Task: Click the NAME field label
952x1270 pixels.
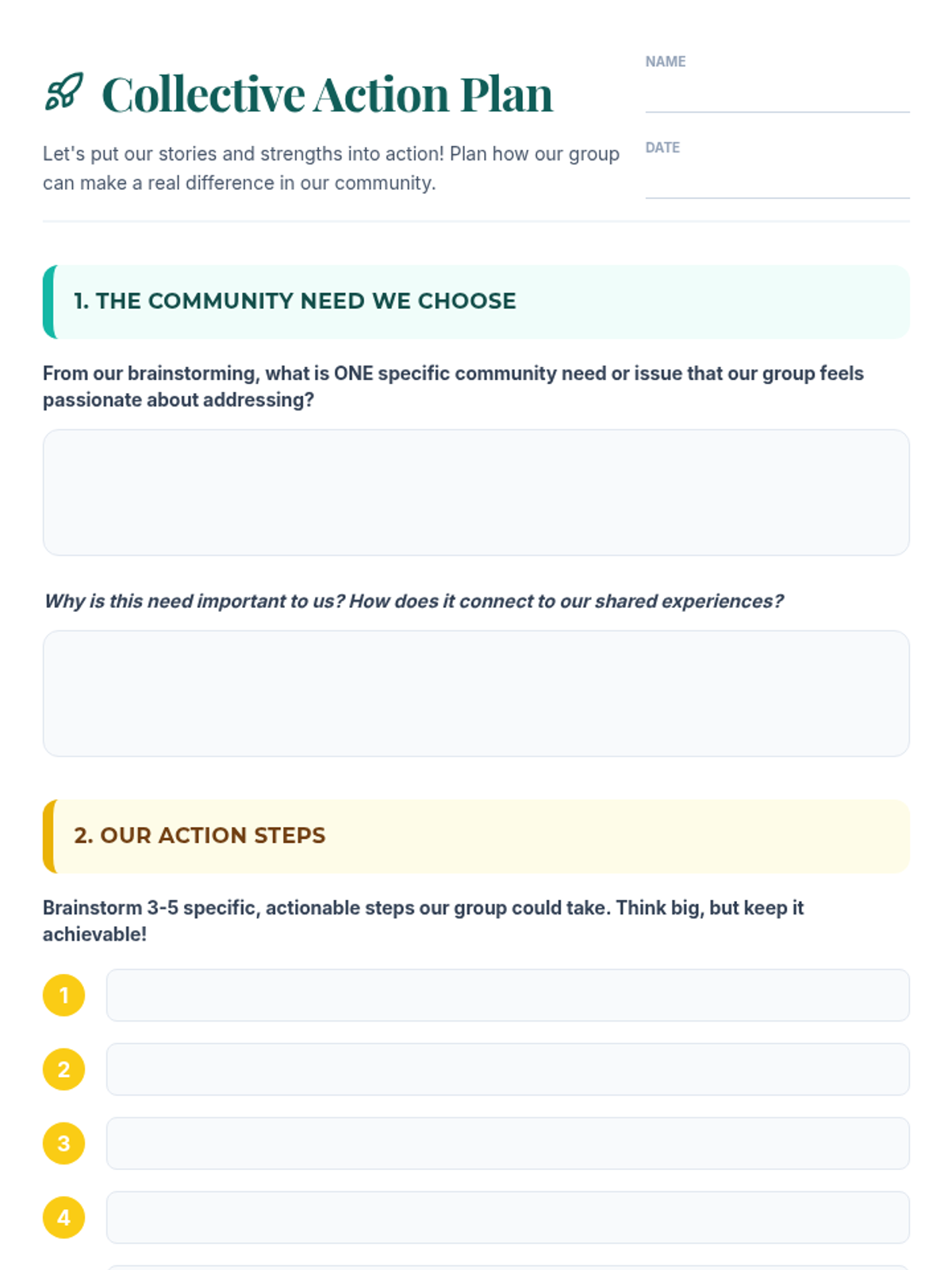Action: [x=665, y=62]
